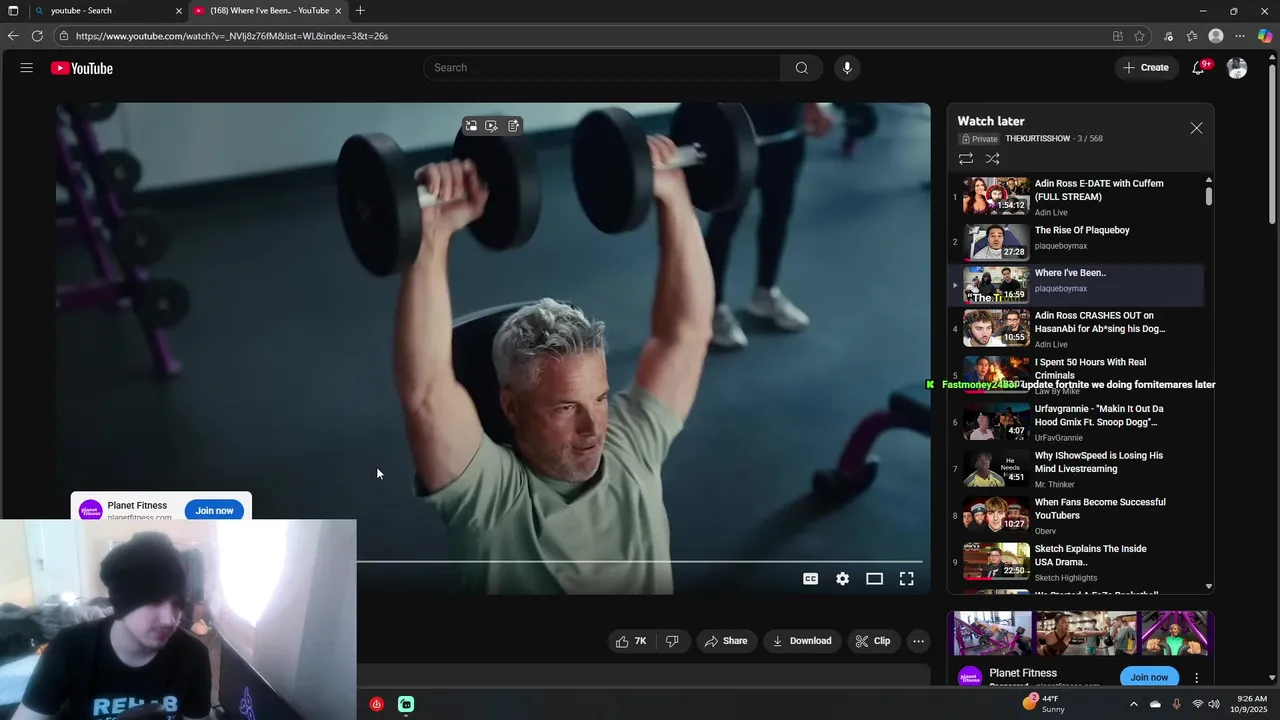Click the browser address bar URL

coord(232,36)
